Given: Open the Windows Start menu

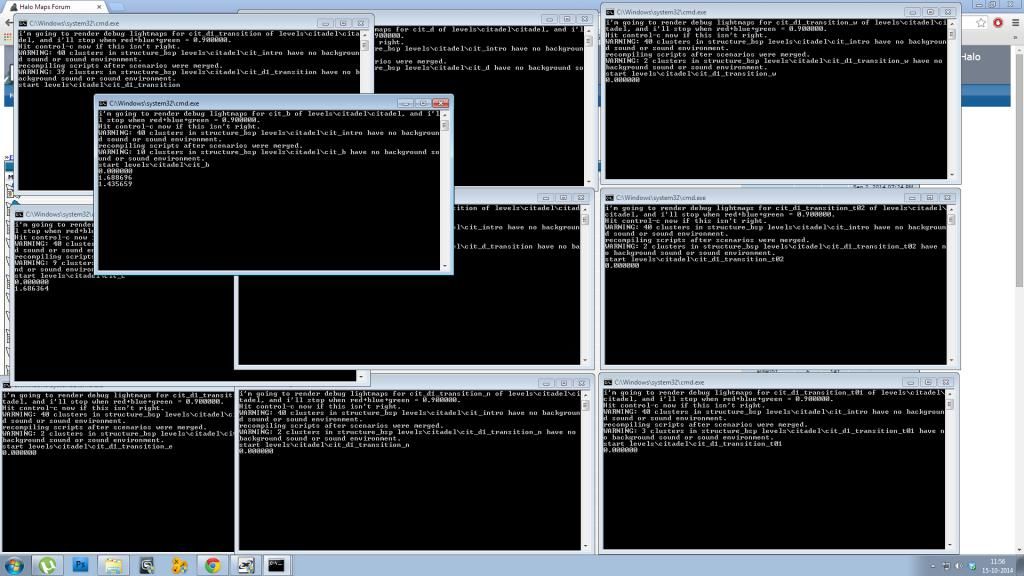Looking at the screenshot, I should point(13,565).
